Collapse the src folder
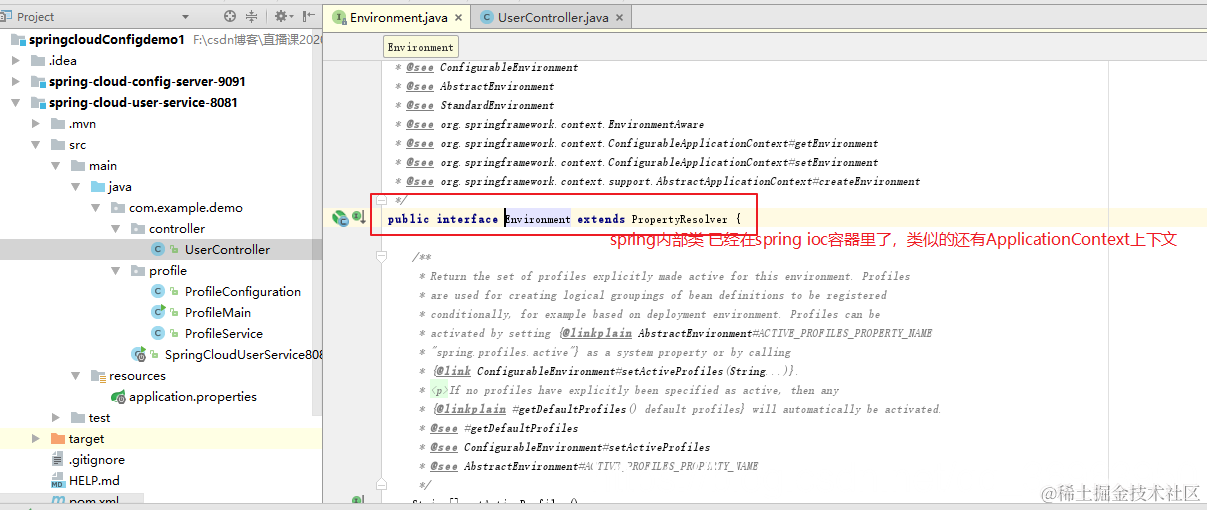Image resolution: width=1207 pixels, height=510 pixels. 35,144
